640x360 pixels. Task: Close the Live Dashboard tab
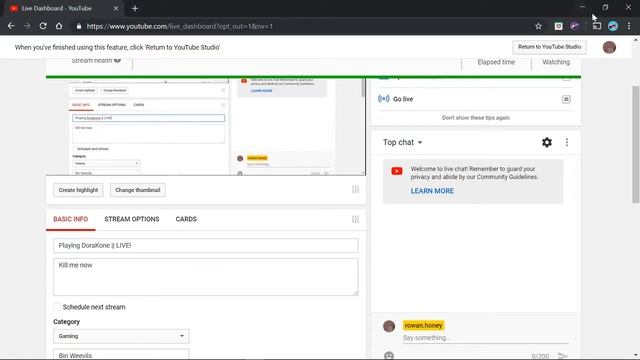pyautogui.click(x=116, y=8)
